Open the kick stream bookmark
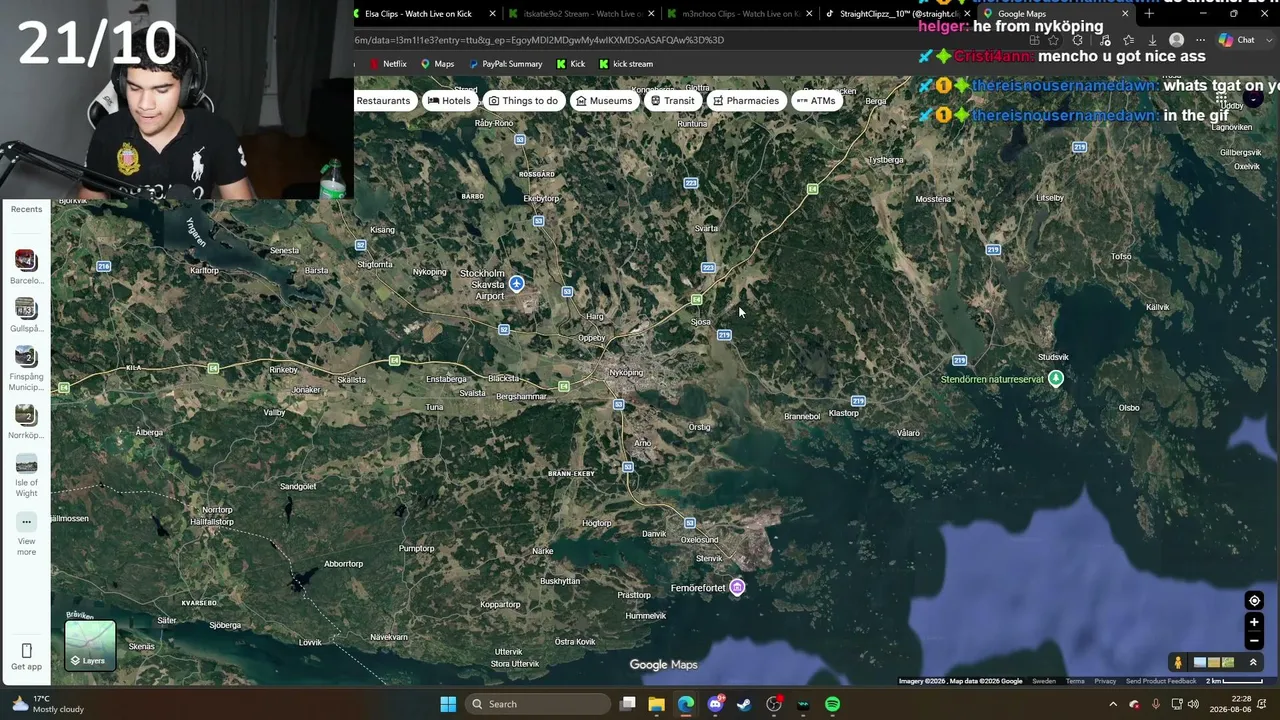 click(x=625, y=64)
